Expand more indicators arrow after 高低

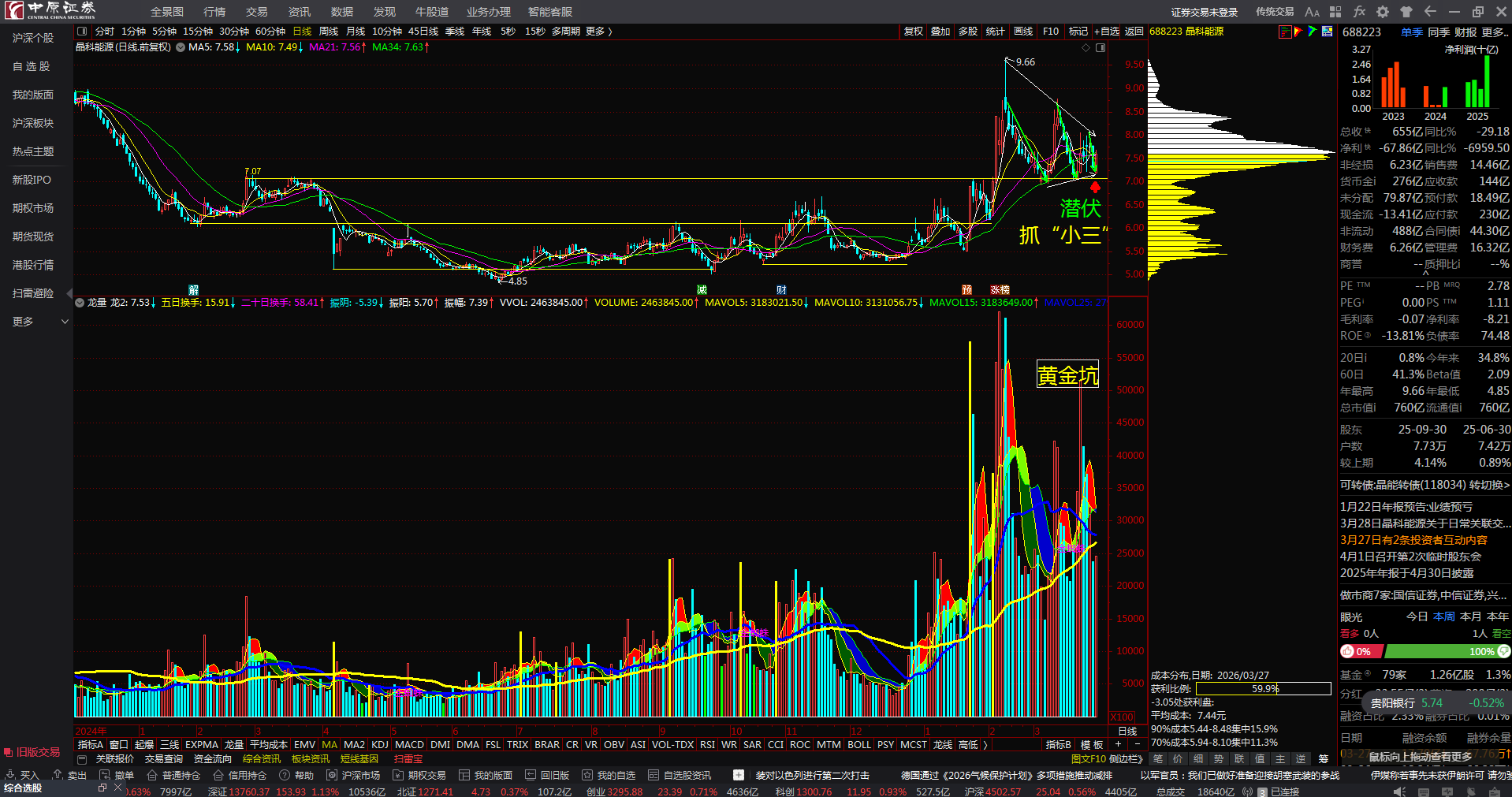coord(985,745)
